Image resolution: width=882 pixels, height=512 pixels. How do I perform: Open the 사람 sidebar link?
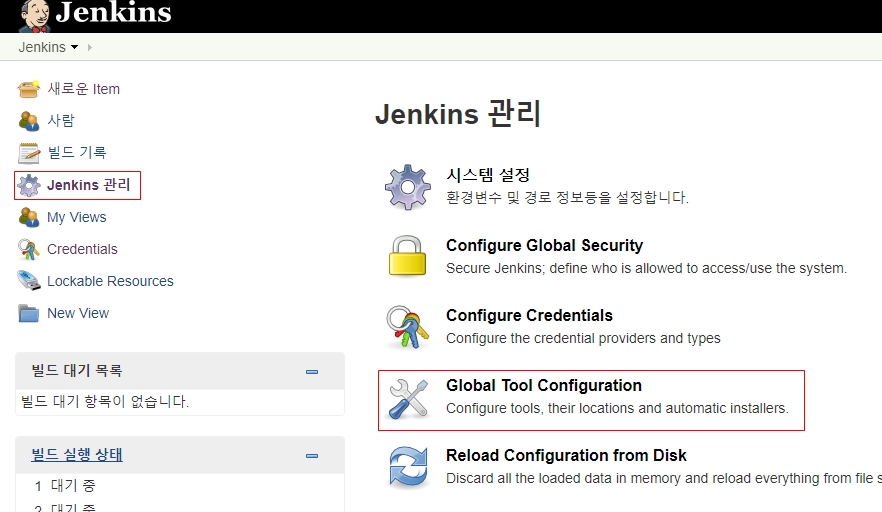pos(61,120)
